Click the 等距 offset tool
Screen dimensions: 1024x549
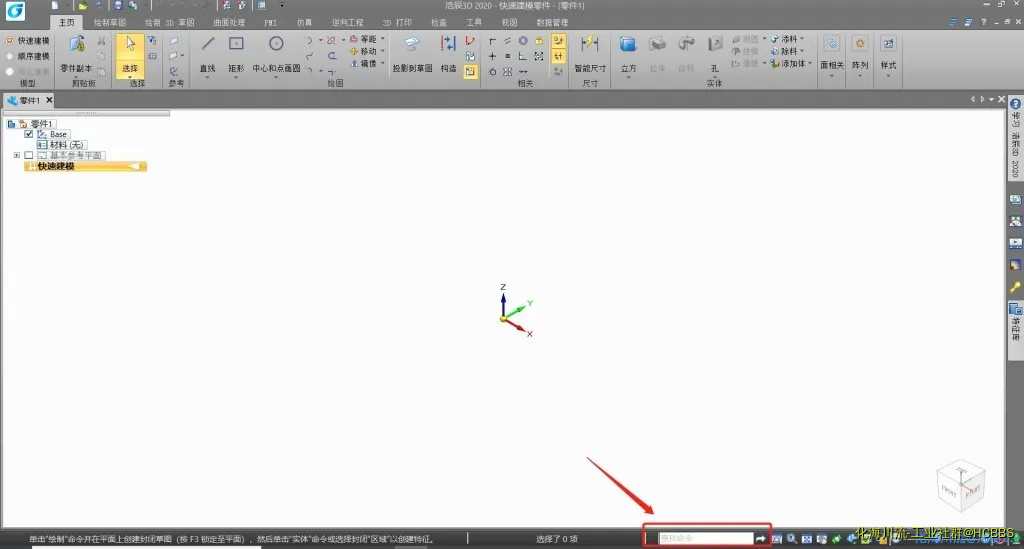(363, 39)
